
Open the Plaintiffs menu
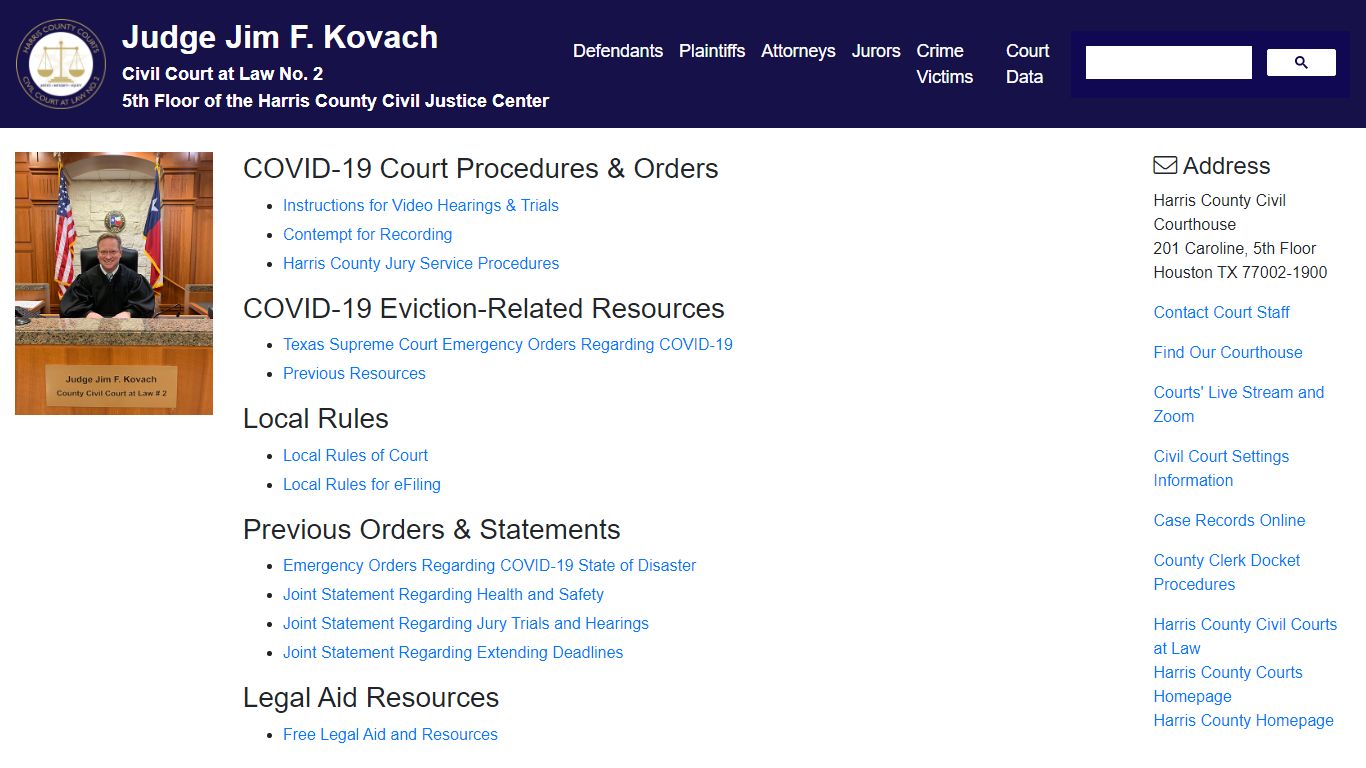(712, 51)
